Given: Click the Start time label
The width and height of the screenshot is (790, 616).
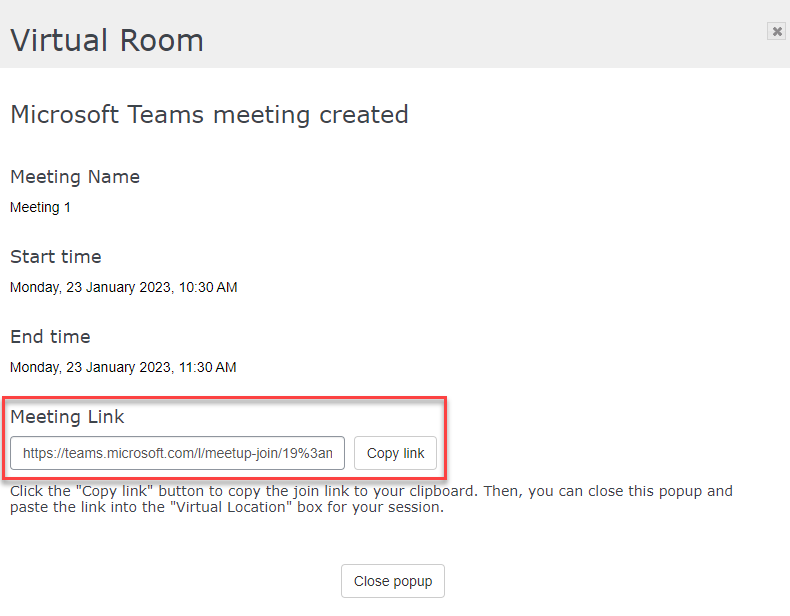Looking at the screenshot, I should coord(56,257).
